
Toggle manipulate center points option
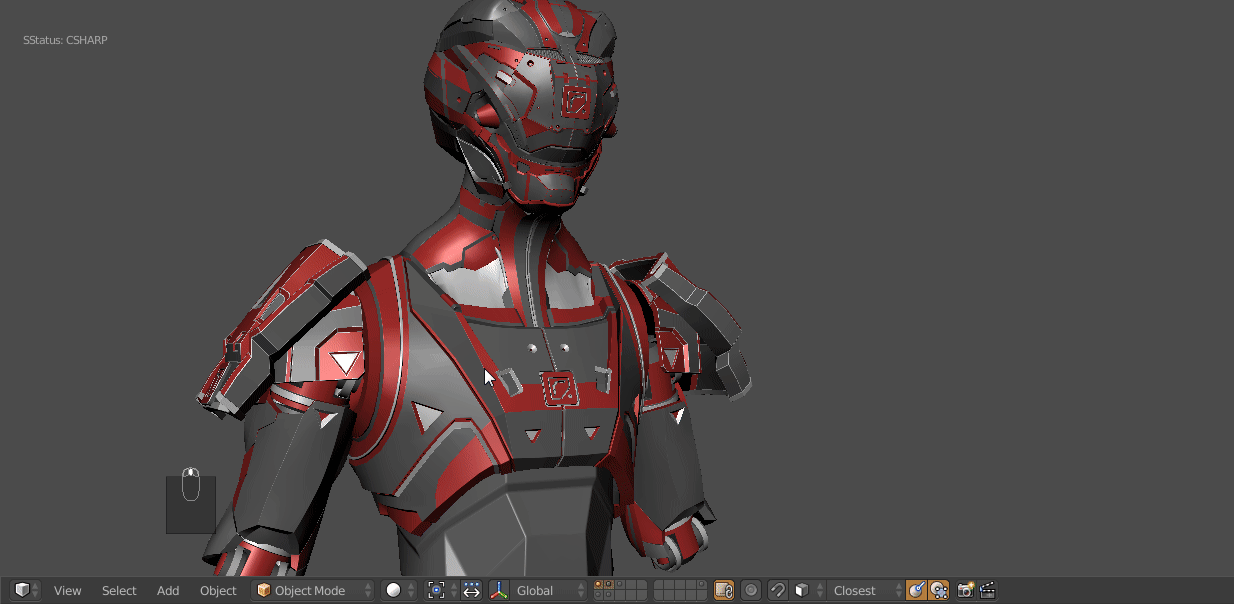[472, 590]
